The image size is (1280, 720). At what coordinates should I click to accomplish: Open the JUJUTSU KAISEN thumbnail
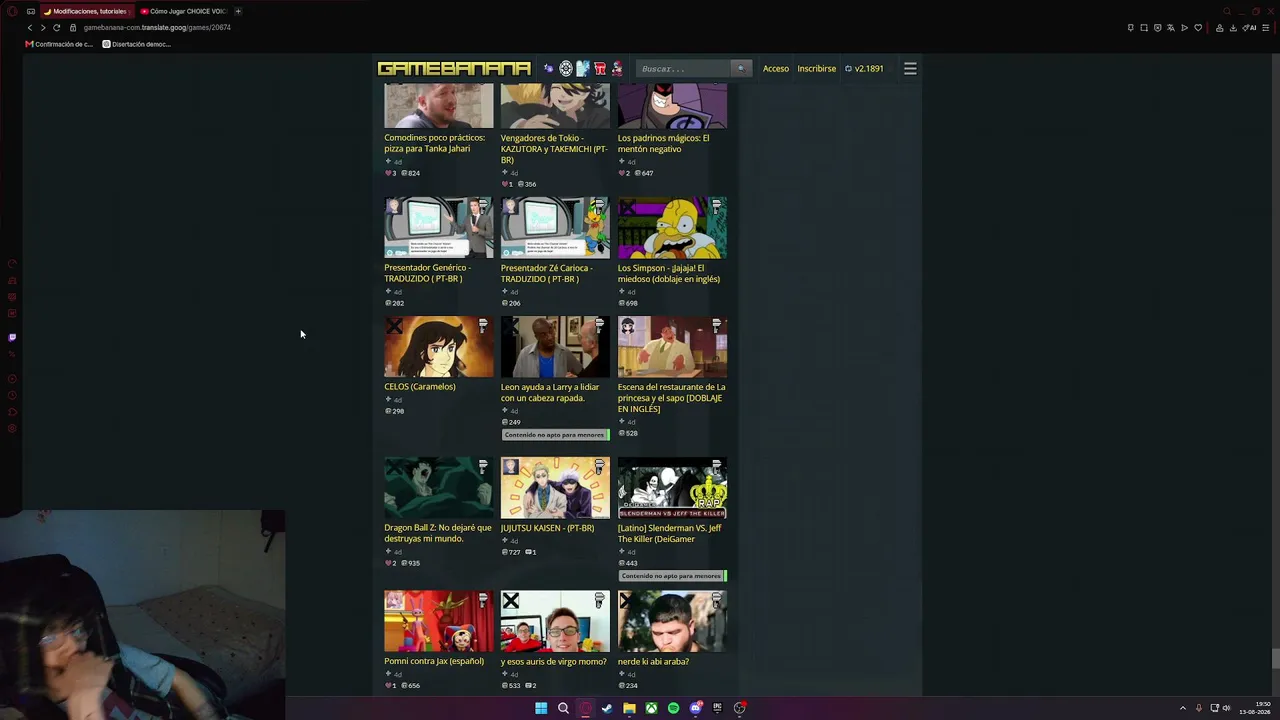pos(555,488)
